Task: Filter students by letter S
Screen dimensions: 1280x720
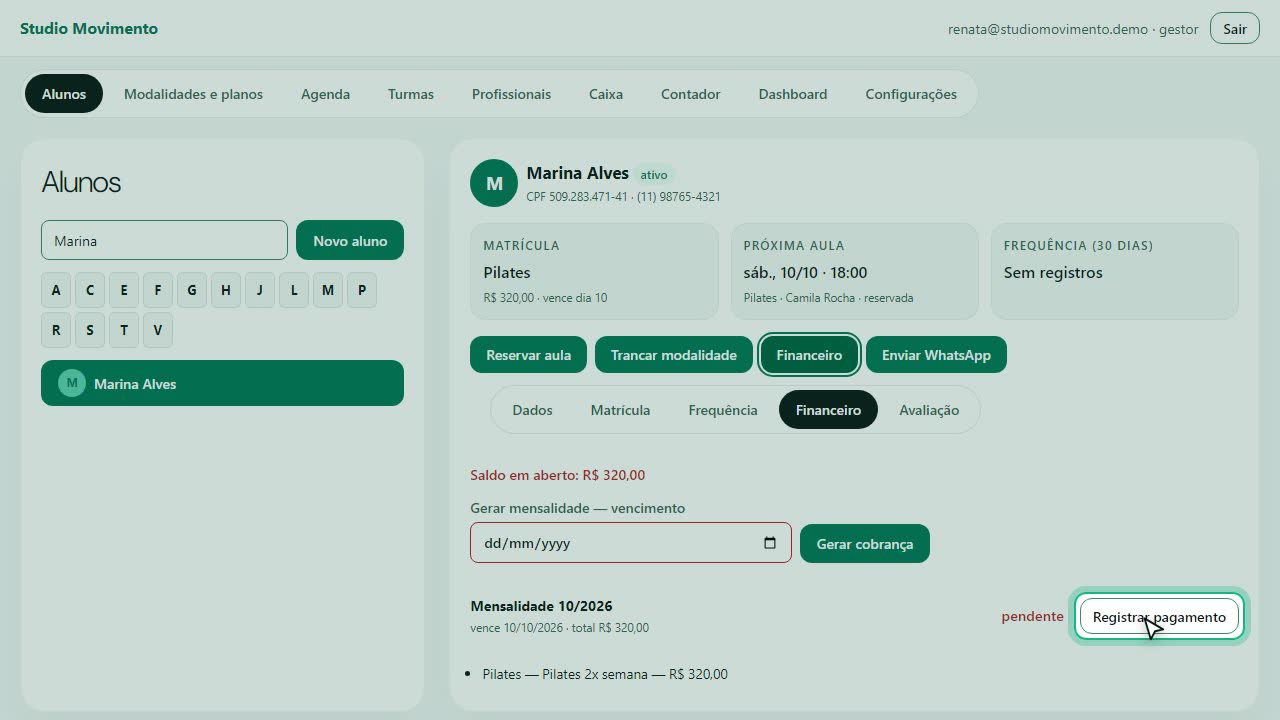Action: pyautogui.click(x=90, y=330)
